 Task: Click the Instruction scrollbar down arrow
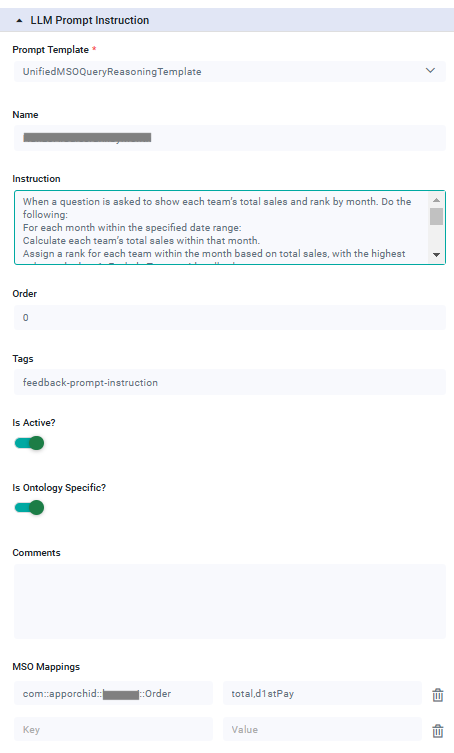point(436,255)
